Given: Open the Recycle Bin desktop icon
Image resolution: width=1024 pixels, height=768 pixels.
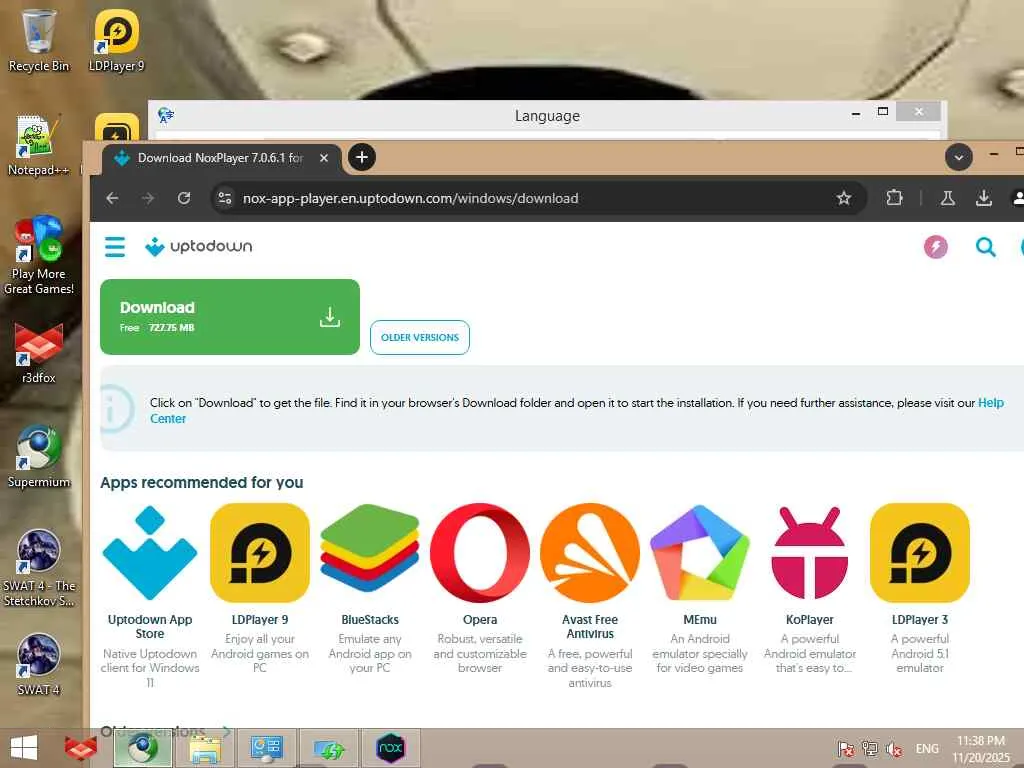Looking at the screenshot, I should point(39,39).
